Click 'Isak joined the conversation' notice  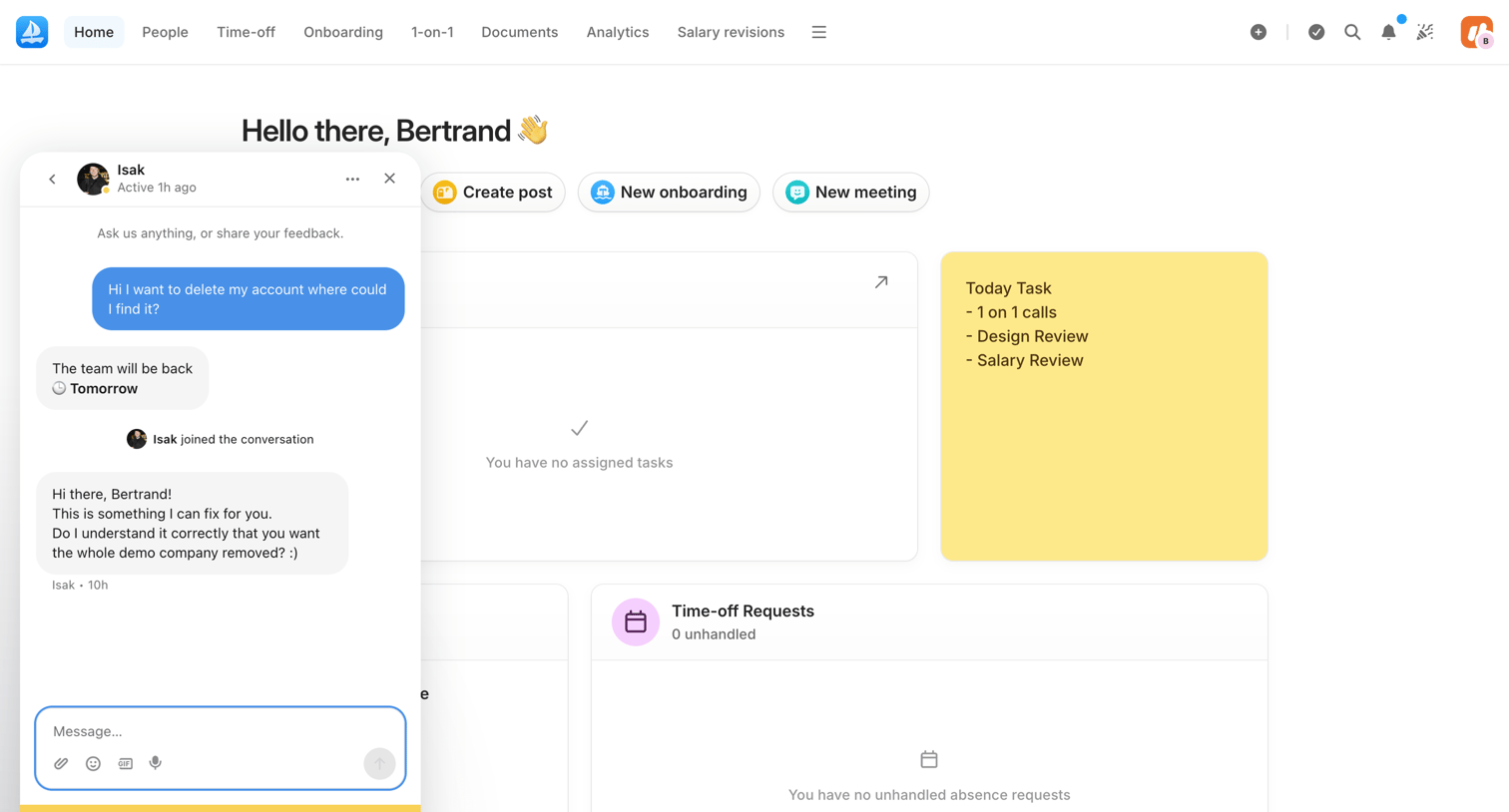221,439
